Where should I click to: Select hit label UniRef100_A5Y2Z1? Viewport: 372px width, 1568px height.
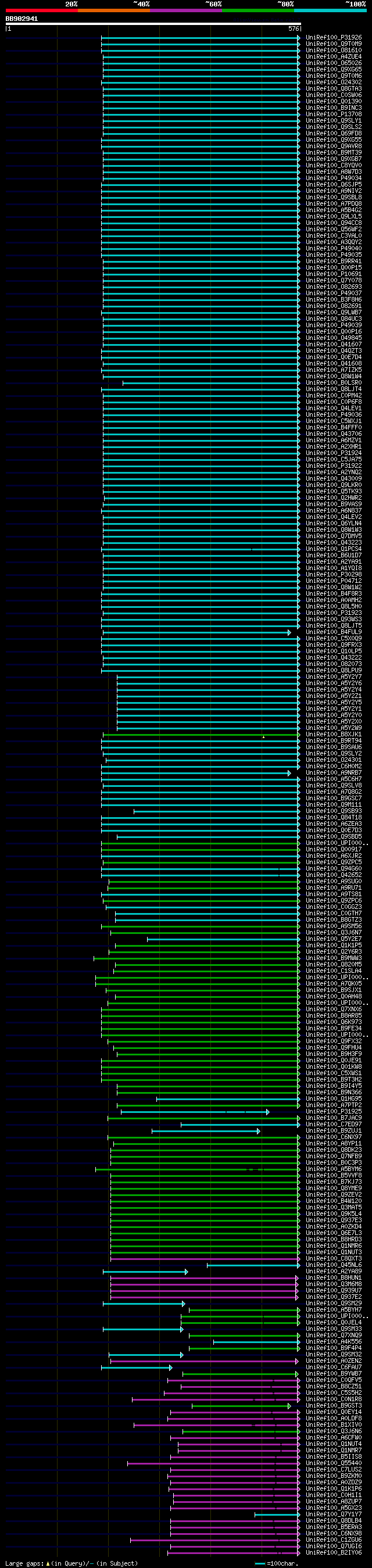pyautogui.click(x=334, y=696)
